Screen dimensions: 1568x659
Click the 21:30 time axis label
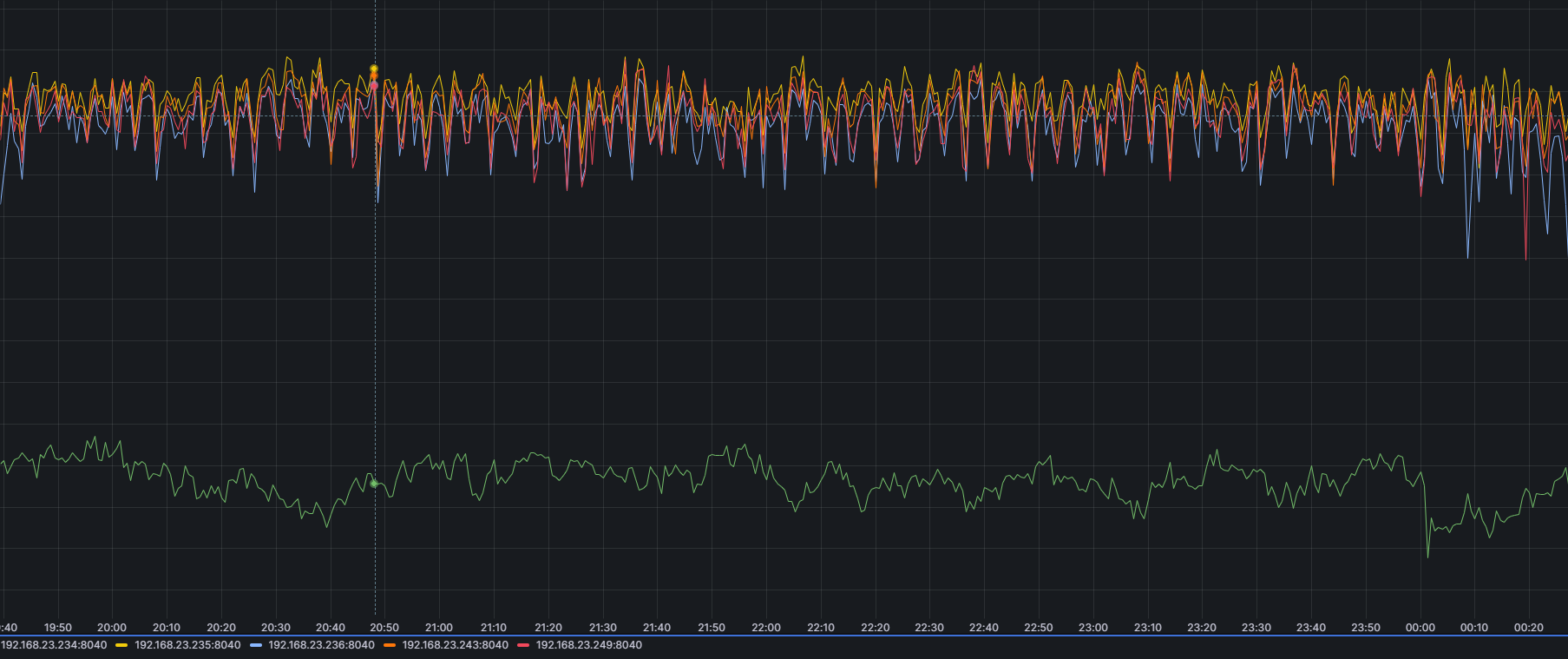[603, 628]
